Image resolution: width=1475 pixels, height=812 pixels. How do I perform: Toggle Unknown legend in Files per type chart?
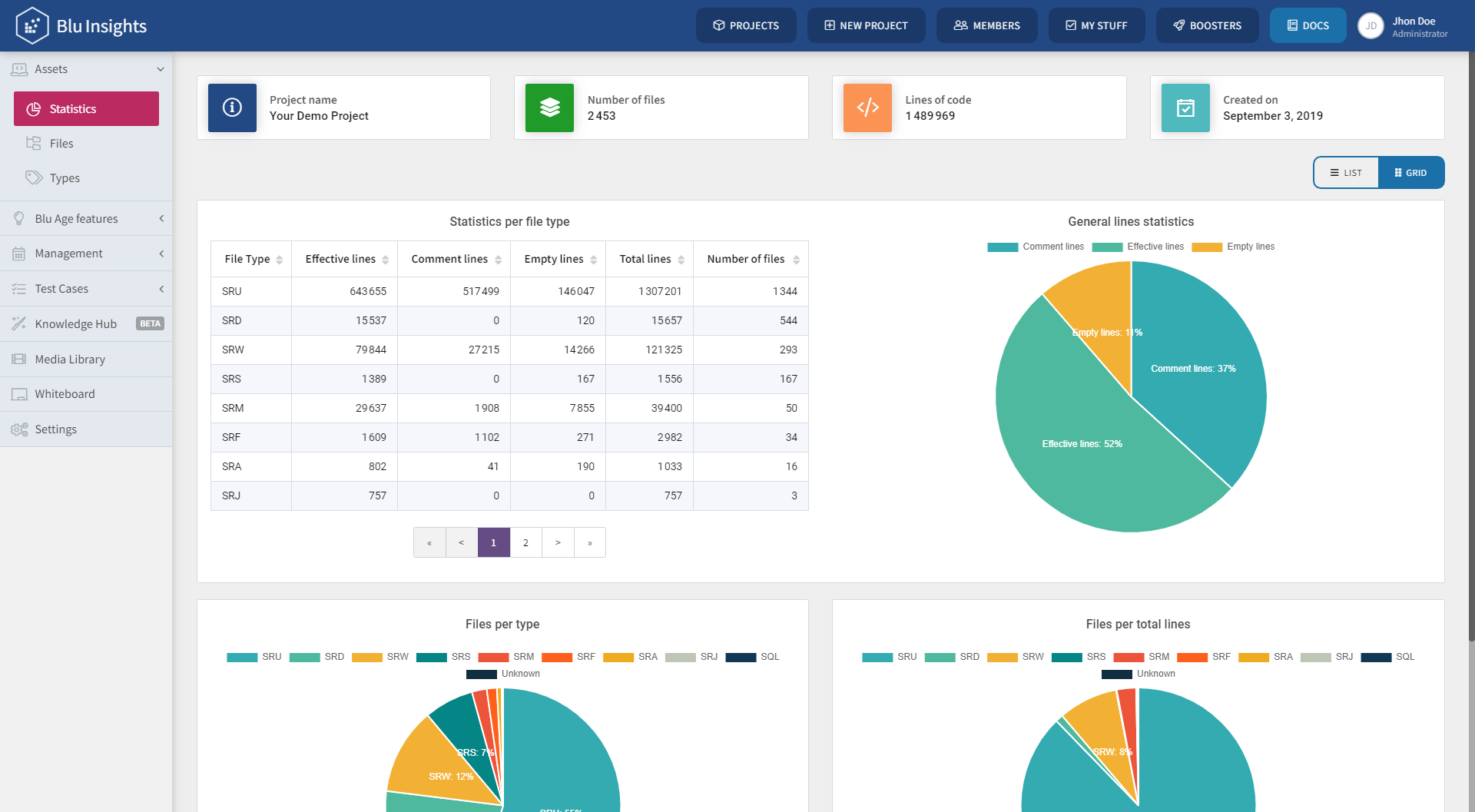pyautogui.click(x=503, y=674)
